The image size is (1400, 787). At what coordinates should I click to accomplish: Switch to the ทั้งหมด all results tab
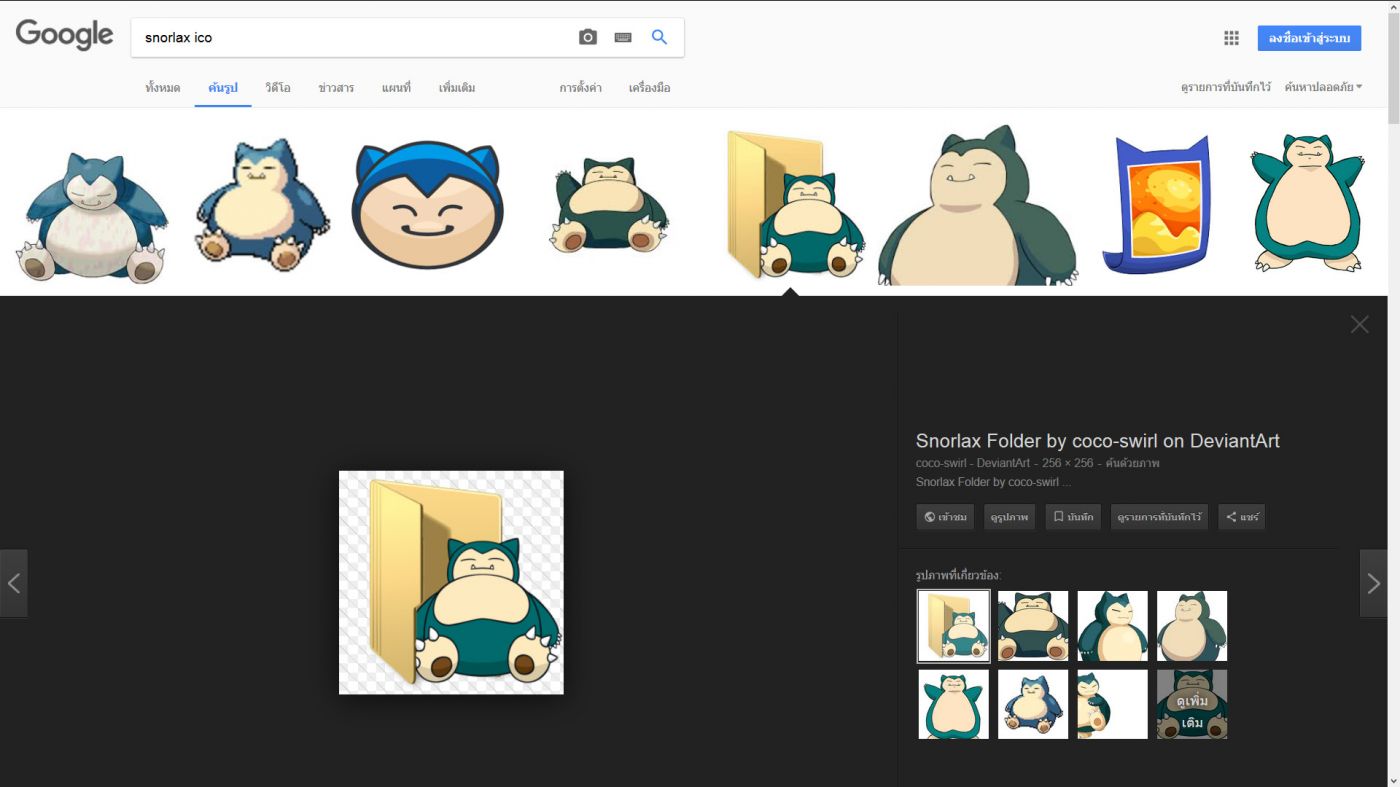pos(162,88)
